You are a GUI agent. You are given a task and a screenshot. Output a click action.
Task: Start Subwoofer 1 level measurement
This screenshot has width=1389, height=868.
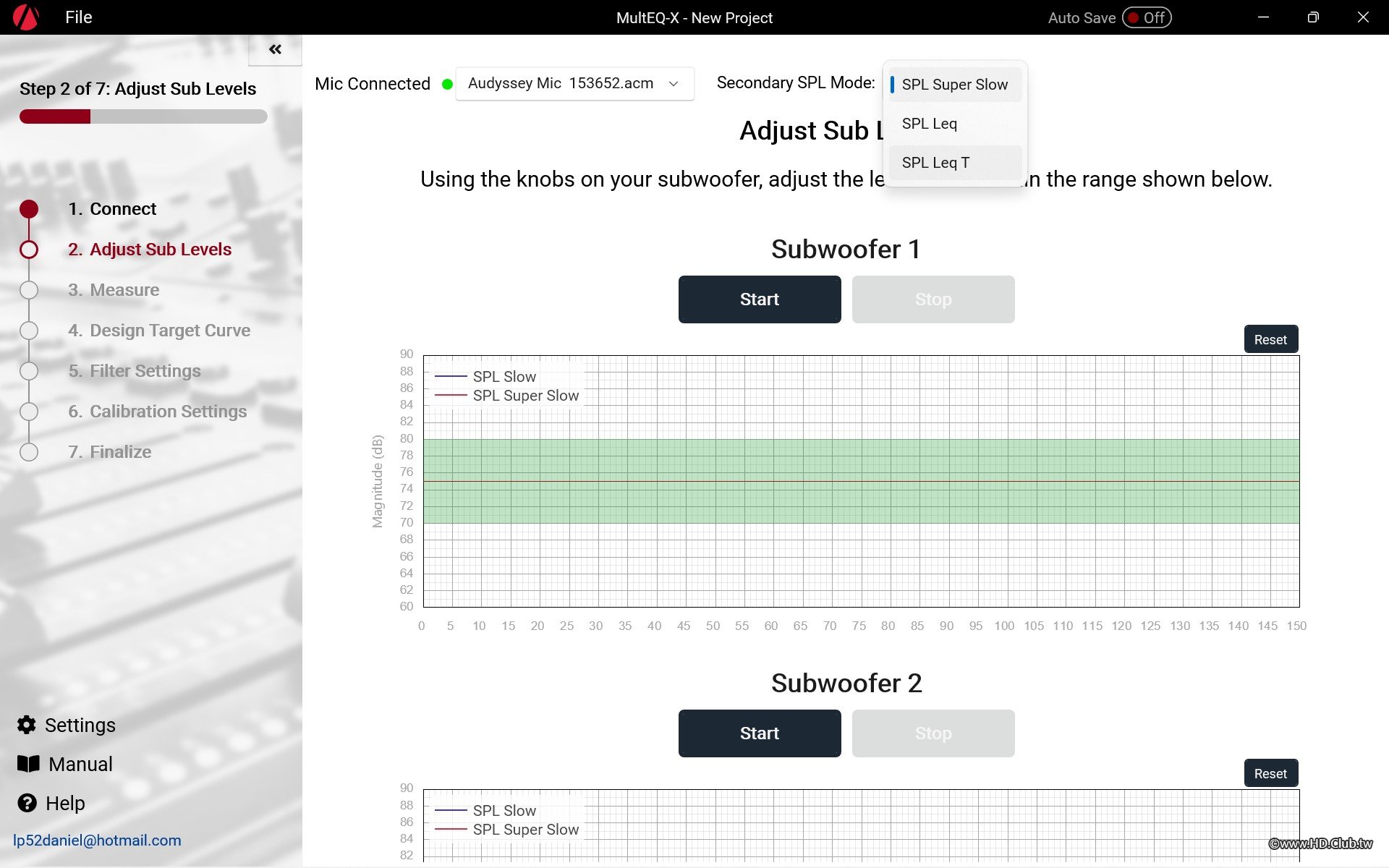[x=760, y=299]
